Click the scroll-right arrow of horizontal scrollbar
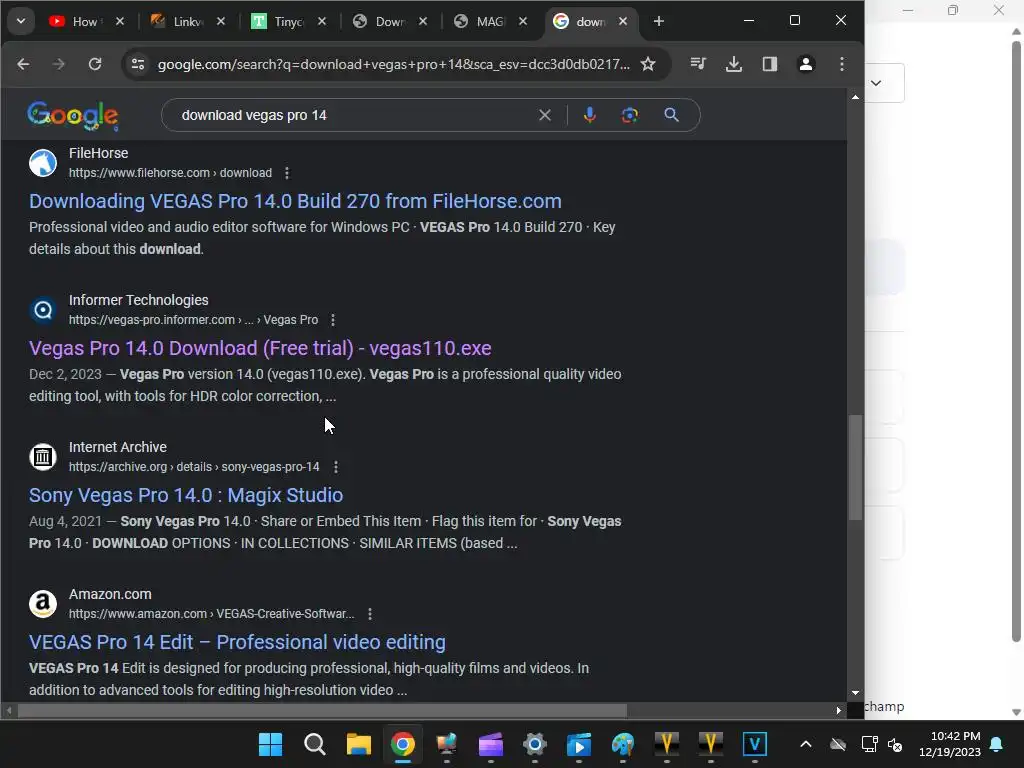This screenshot has width=1024, height=768. click(839, 711)
